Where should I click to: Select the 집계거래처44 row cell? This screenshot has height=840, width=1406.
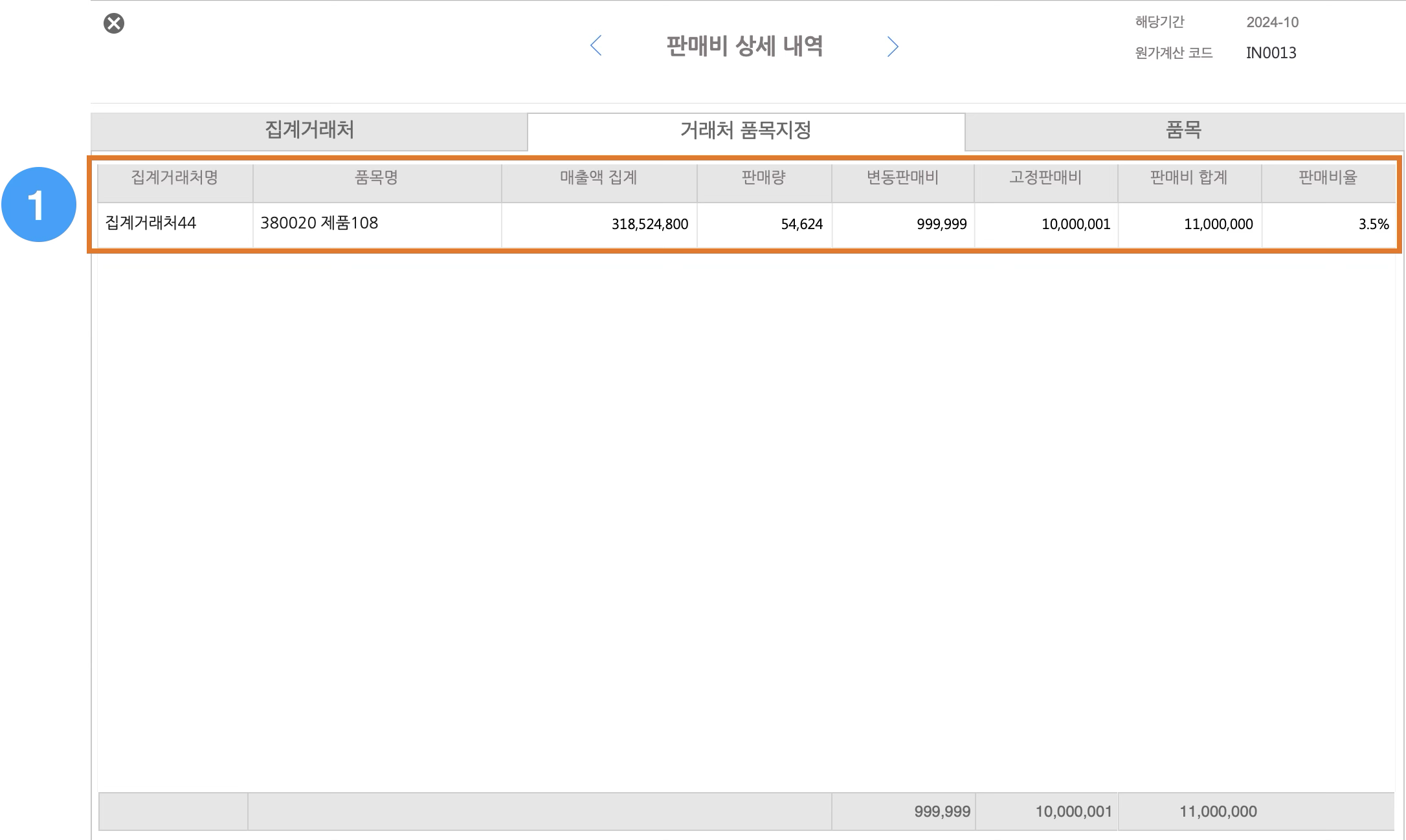pyautogui.click(x=151, y=224)
